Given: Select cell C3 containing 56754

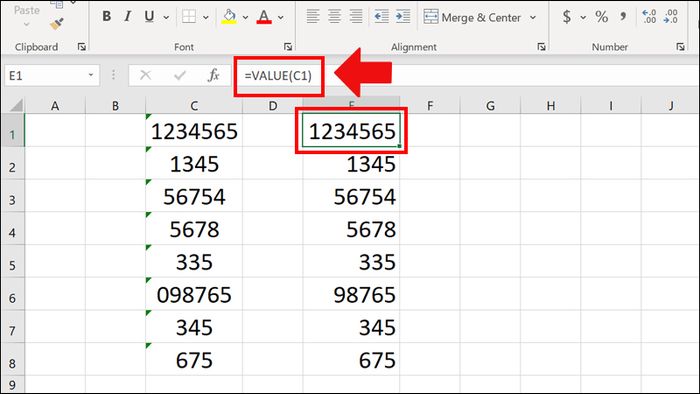Looking at the screenshot, I should [194, 196].
